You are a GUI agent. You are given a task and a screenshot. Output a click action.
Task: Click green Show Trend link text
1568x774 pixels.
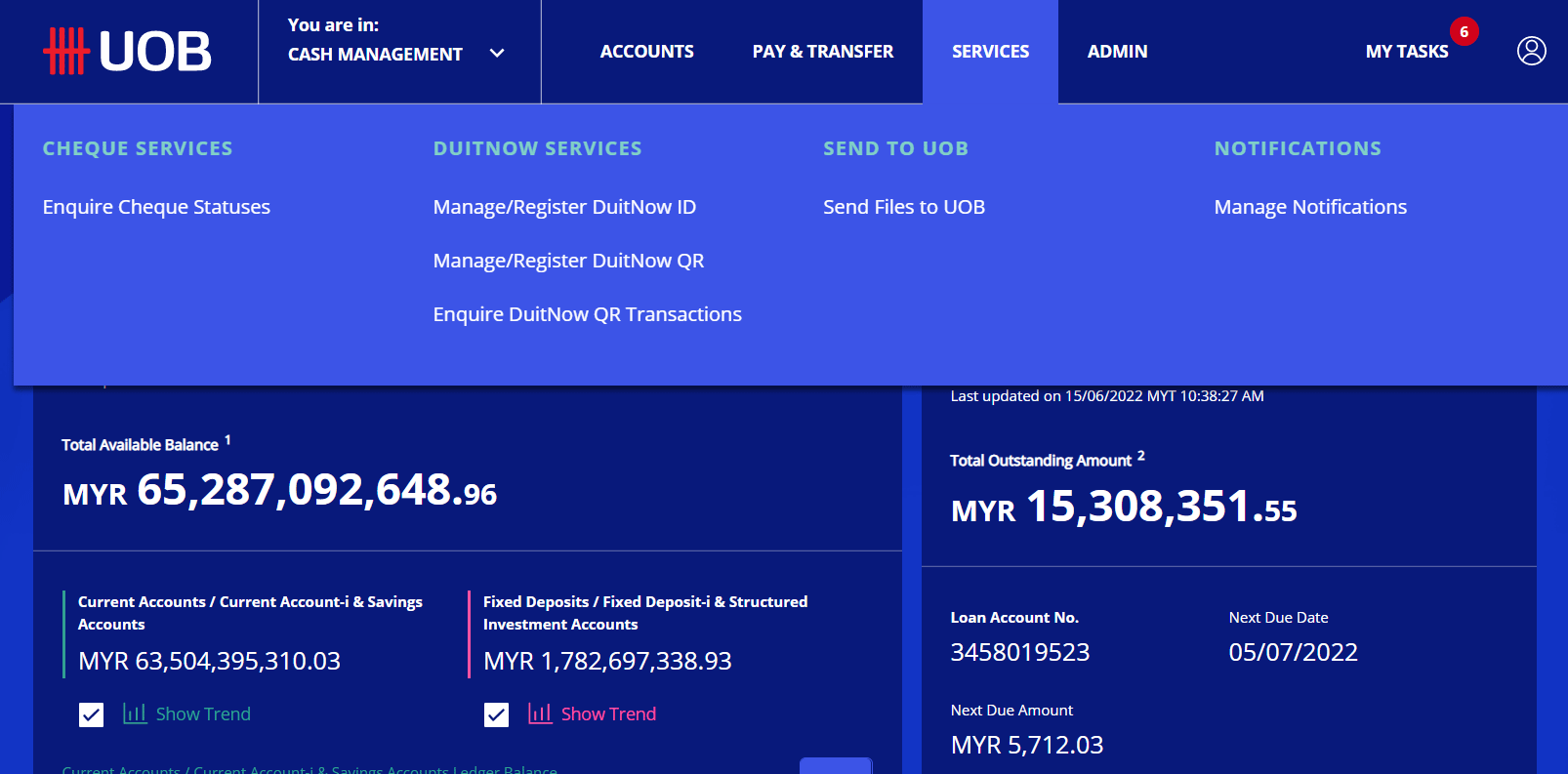203,714
